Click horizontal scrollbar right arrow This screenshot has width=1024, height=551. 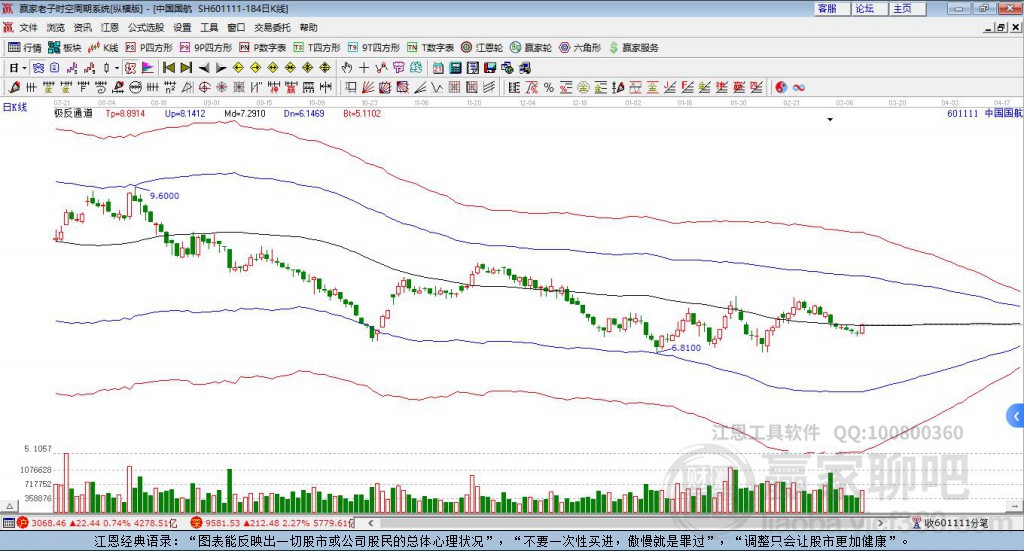pos(880,523)
